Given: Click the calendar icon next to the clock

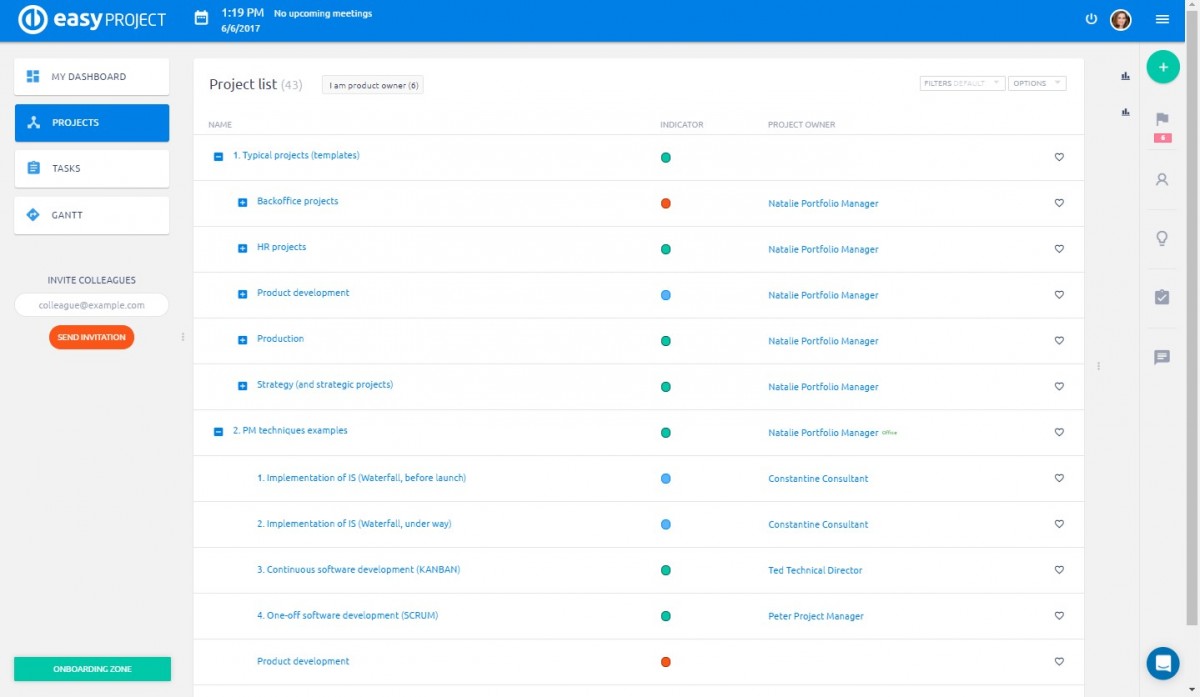Looking at the screenshot, I should (200, 17).
